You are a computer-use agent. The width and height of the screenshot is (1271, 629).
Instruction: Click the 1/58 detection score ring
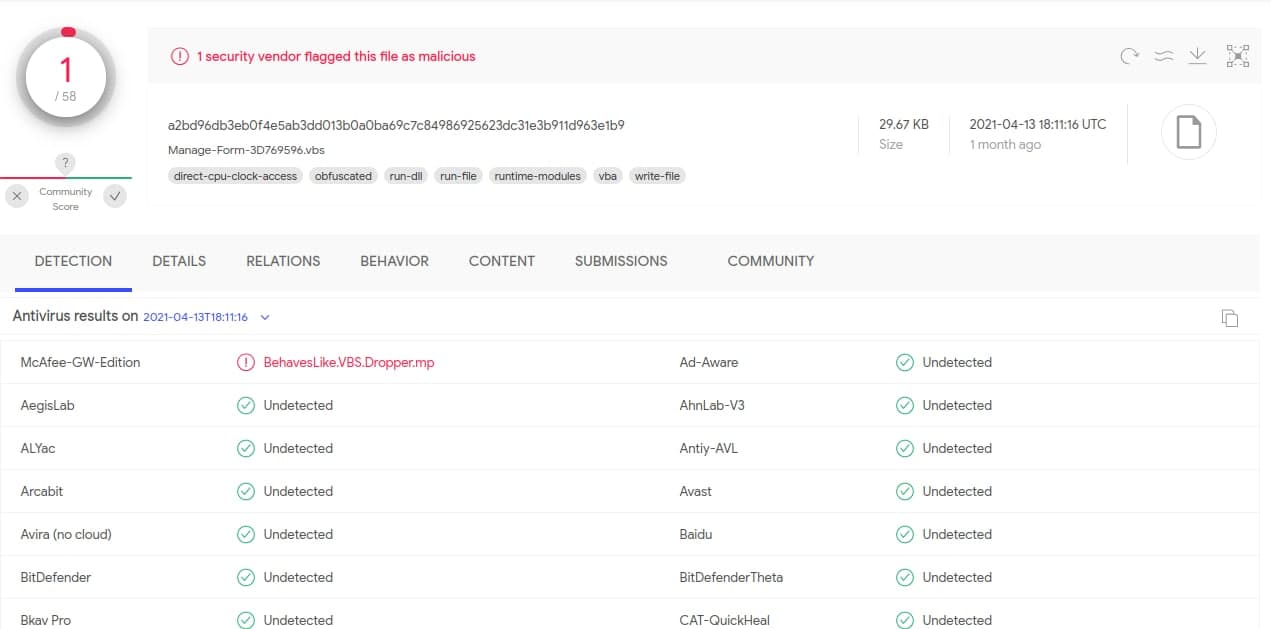pyautogui.click(x=65, y=75)
